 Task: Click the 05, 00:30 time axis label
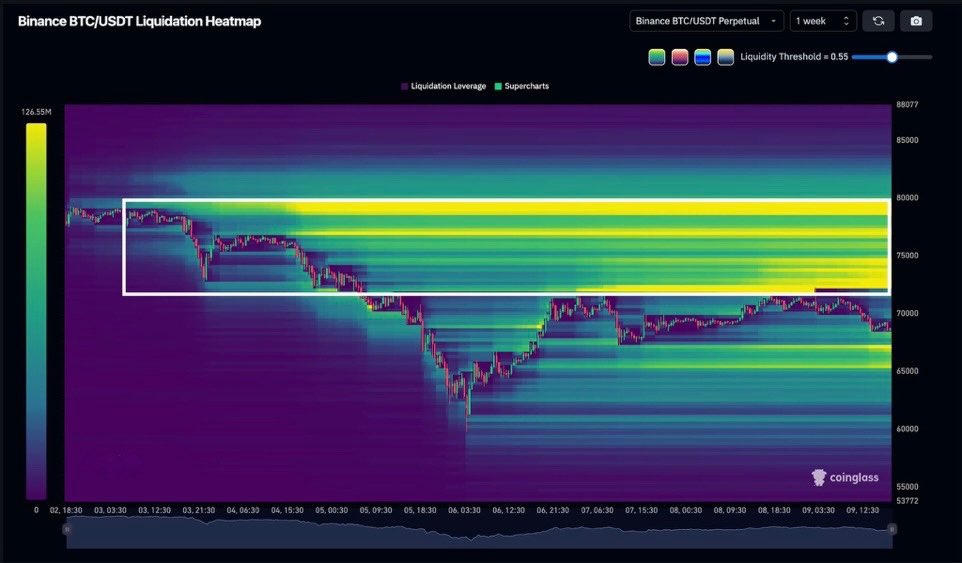click(x=332, y=510)
